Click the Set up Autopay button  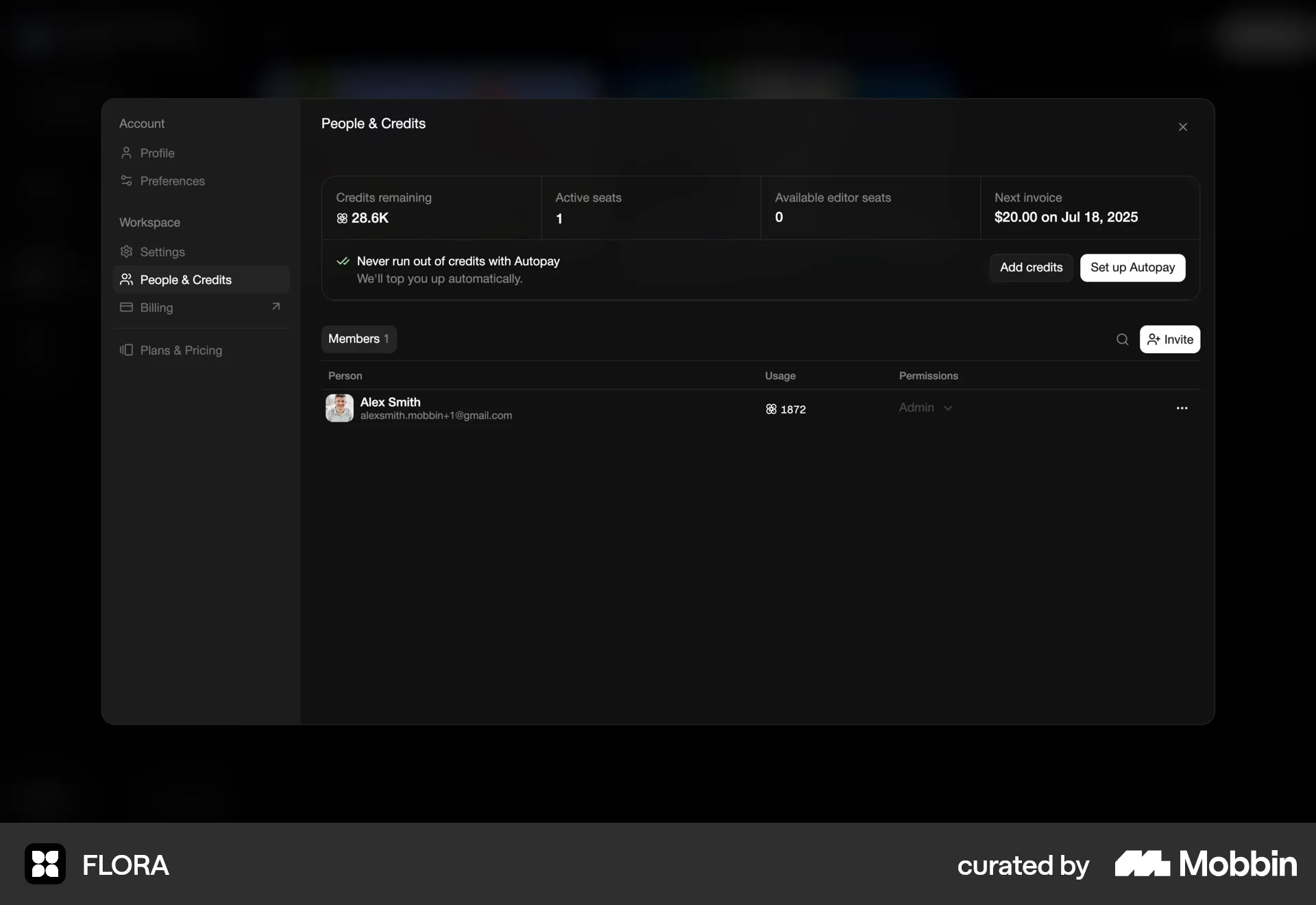(1132, 267)
